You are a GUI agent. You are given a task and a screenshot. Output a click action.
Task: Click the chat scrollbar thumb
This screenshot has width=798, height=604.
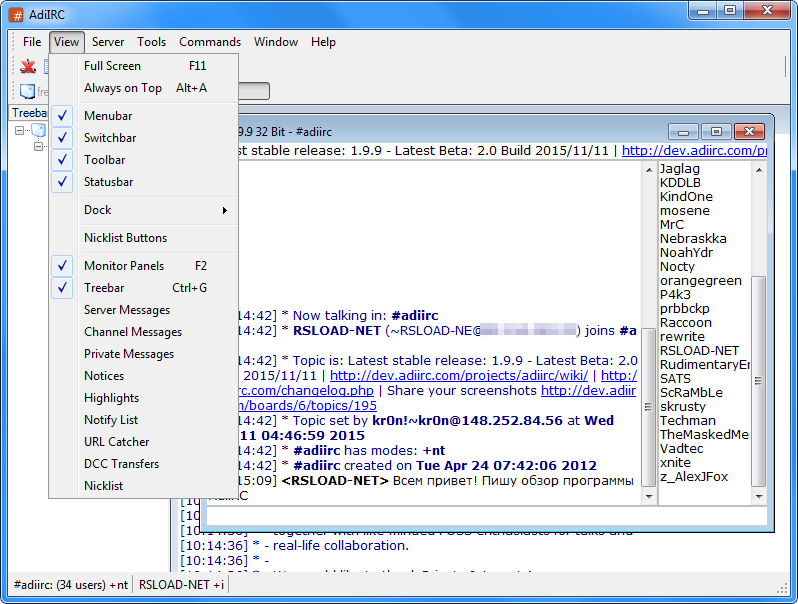tap(648, 407)
